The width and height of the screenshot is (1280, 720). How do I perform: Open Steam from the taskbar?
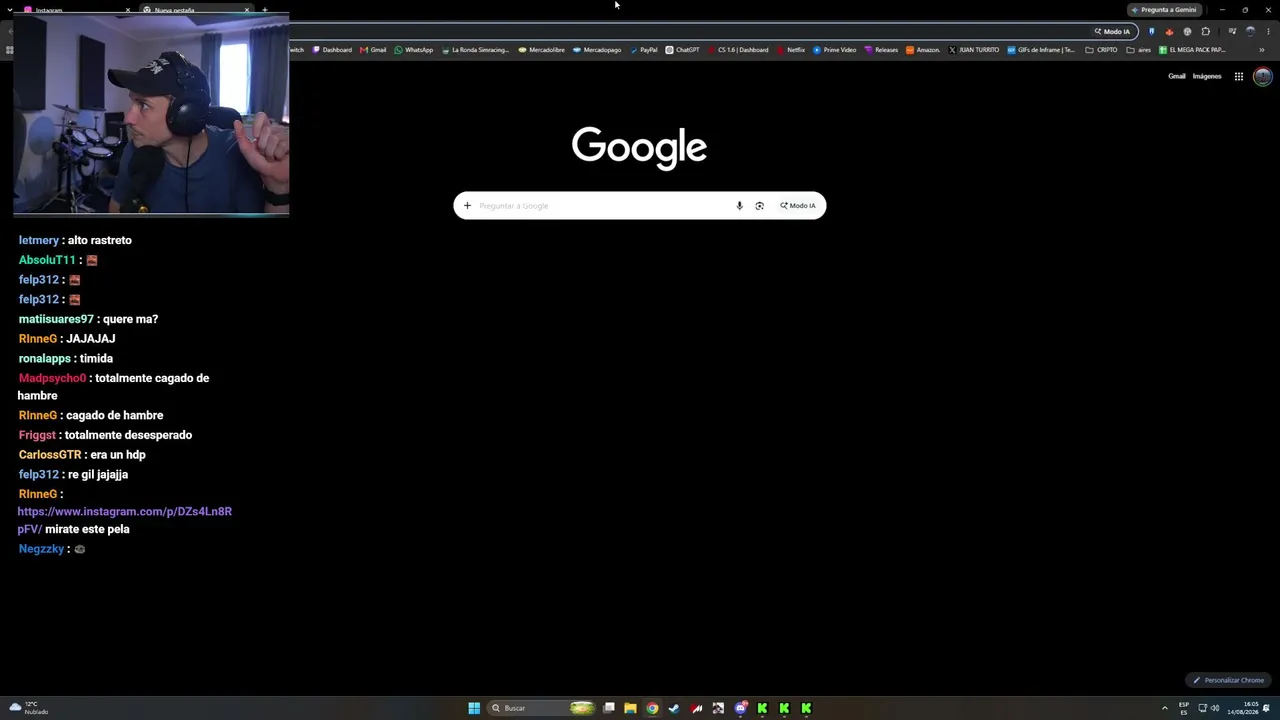[674, 708]
